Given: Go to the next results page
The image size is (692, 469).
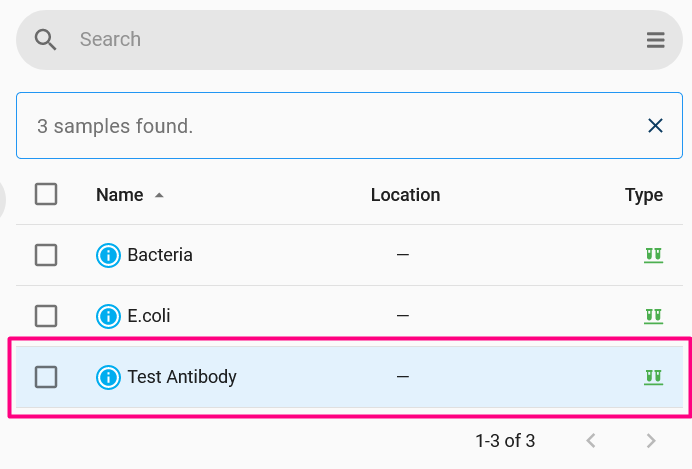Looking at the screenshot, I should point(651,440).
